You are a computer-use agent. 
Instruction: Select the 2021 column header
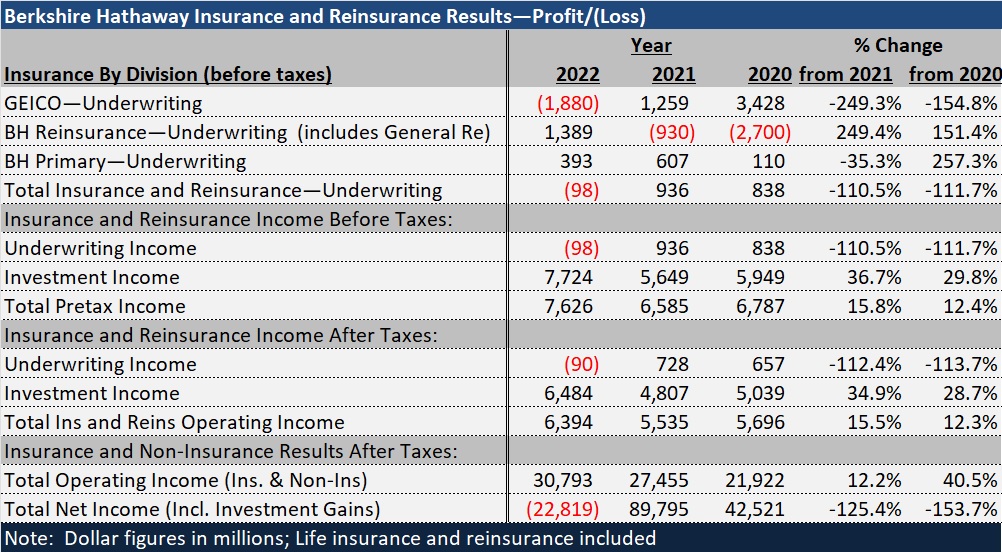pos(673,75)
